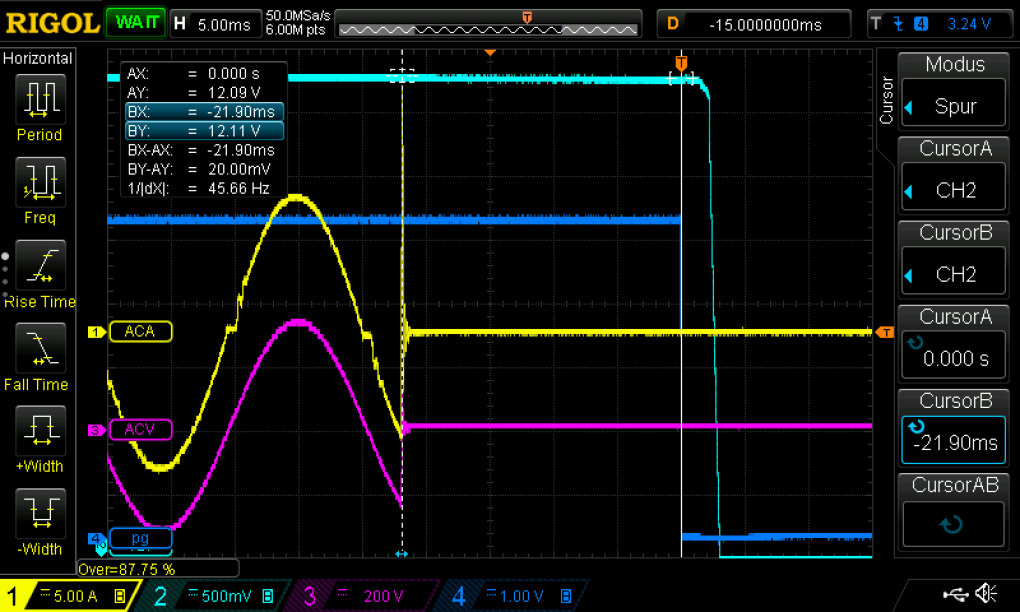1020x612 pixels.
Task: Click the USB connection status icon
Action: (x=955, y=593)
